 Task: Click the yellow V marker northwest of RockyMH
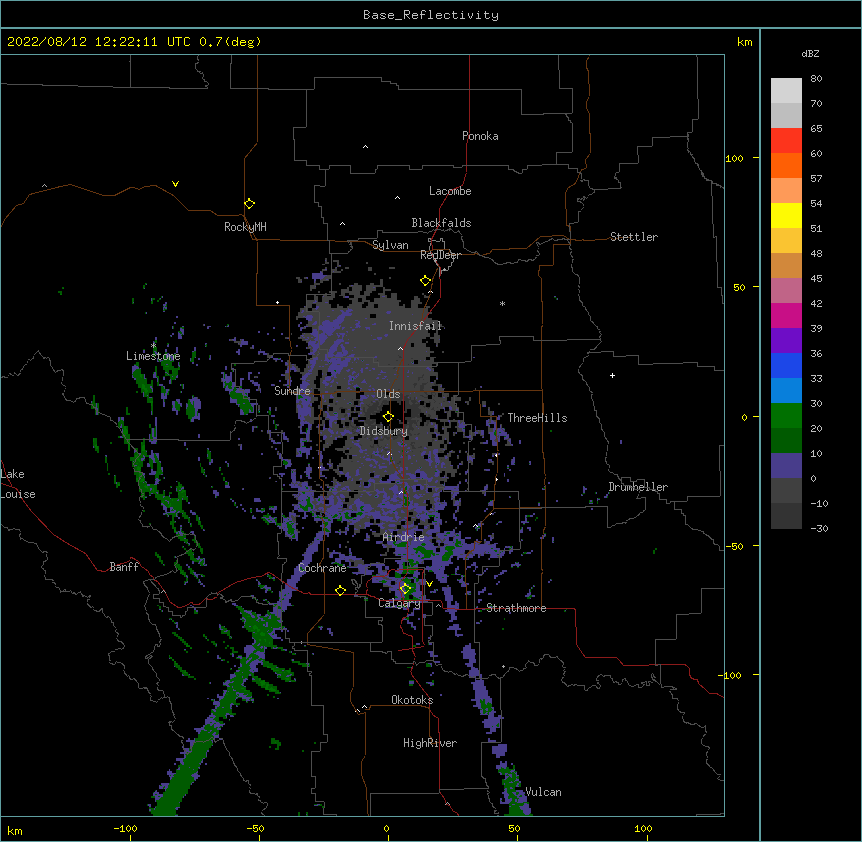(175, 184)
